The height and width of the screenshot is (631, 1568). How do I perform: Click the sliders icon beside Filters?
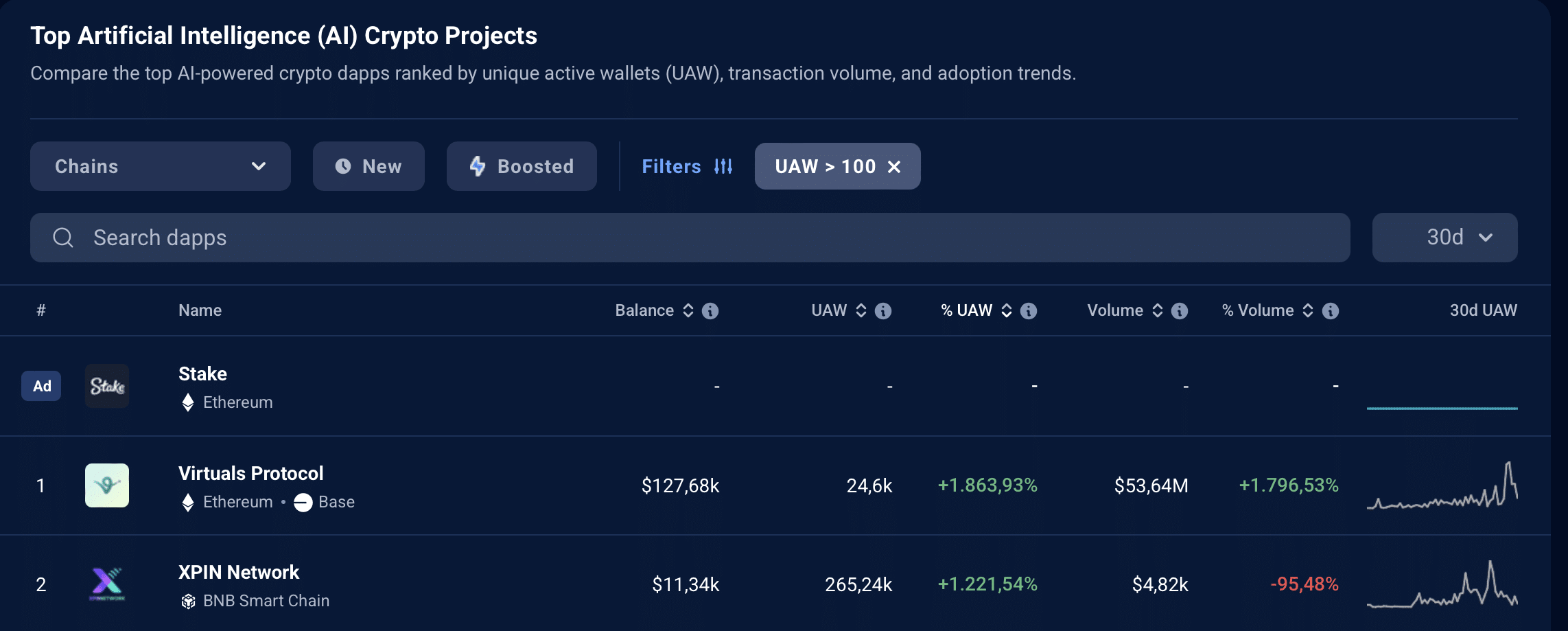click(x=723, y=166)
